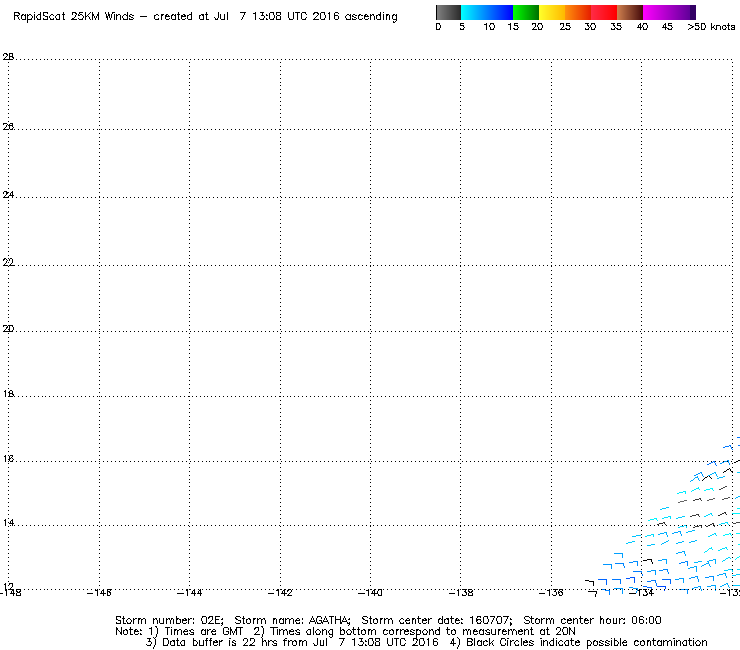Click the "Black Circles indicate possible contamination" note
This screenshot has height=650, width=740.
pos(587,642)
